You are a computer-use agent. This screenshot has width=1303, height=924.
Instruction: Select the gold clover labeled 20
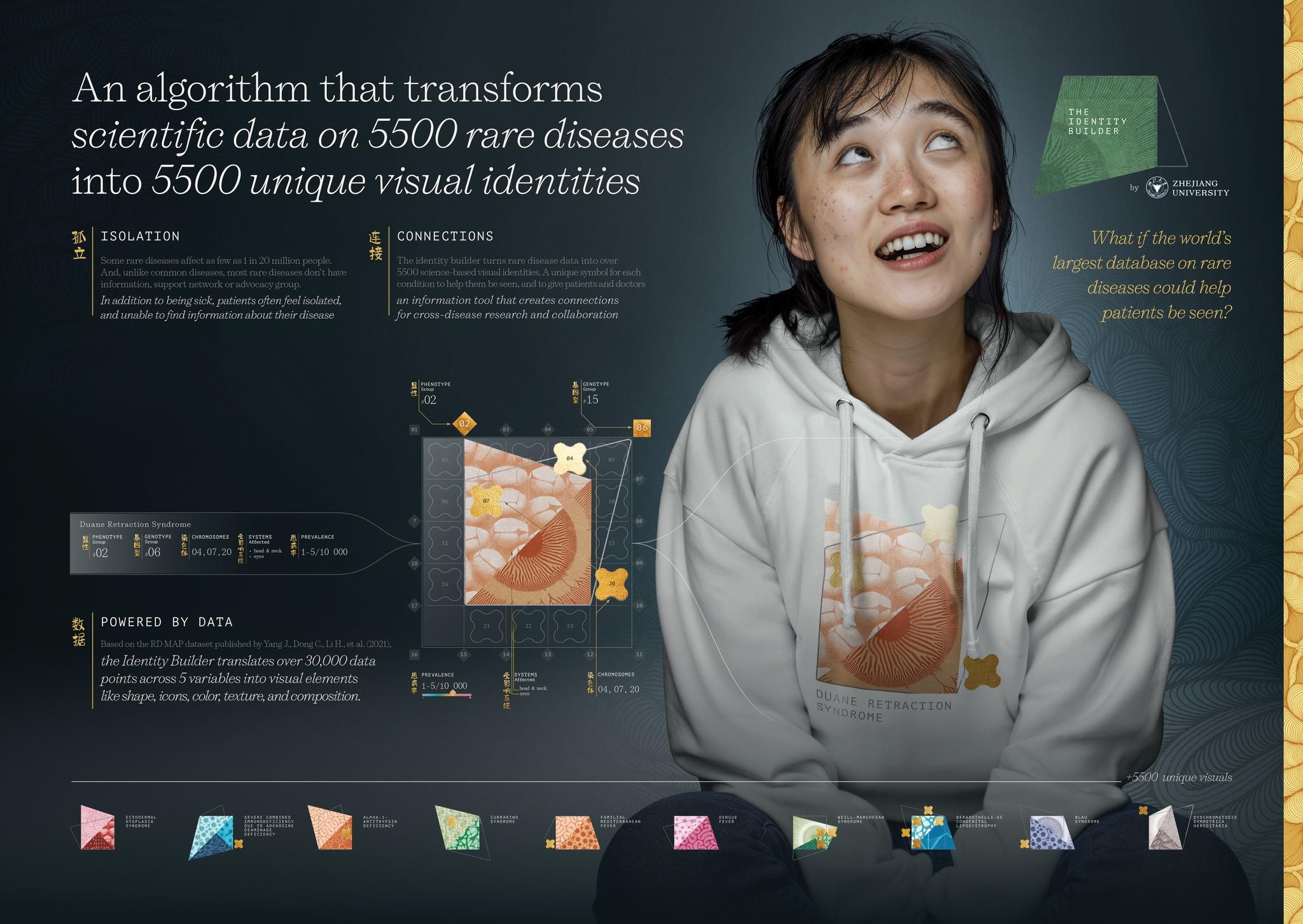tap(611, 583)
